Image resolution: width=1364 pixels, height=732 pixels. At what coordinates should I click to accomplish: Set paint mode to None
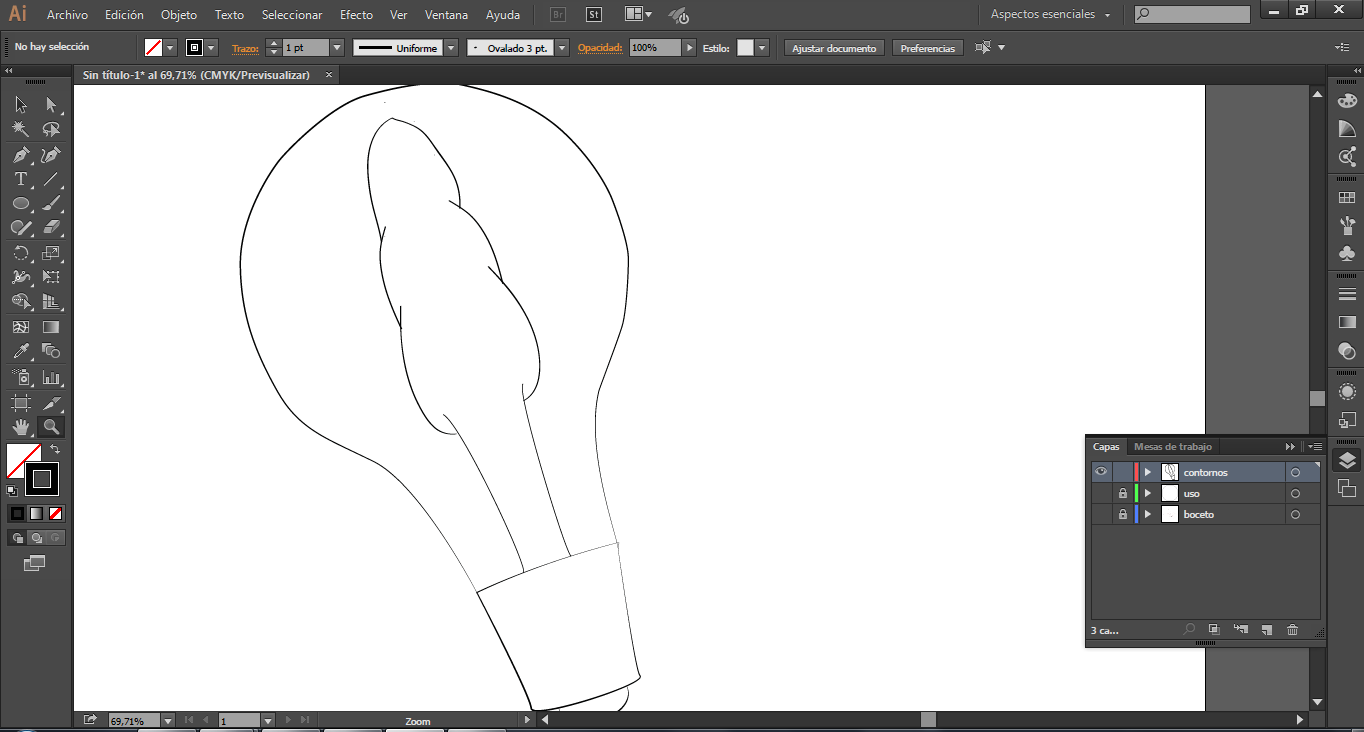(55, 513)
